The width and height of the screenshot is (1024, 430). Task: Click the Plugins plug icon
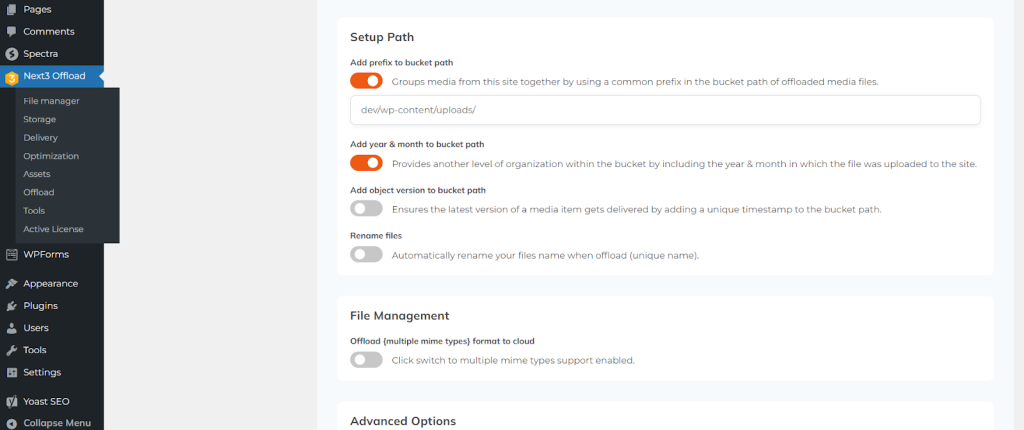tap(11, 306)
